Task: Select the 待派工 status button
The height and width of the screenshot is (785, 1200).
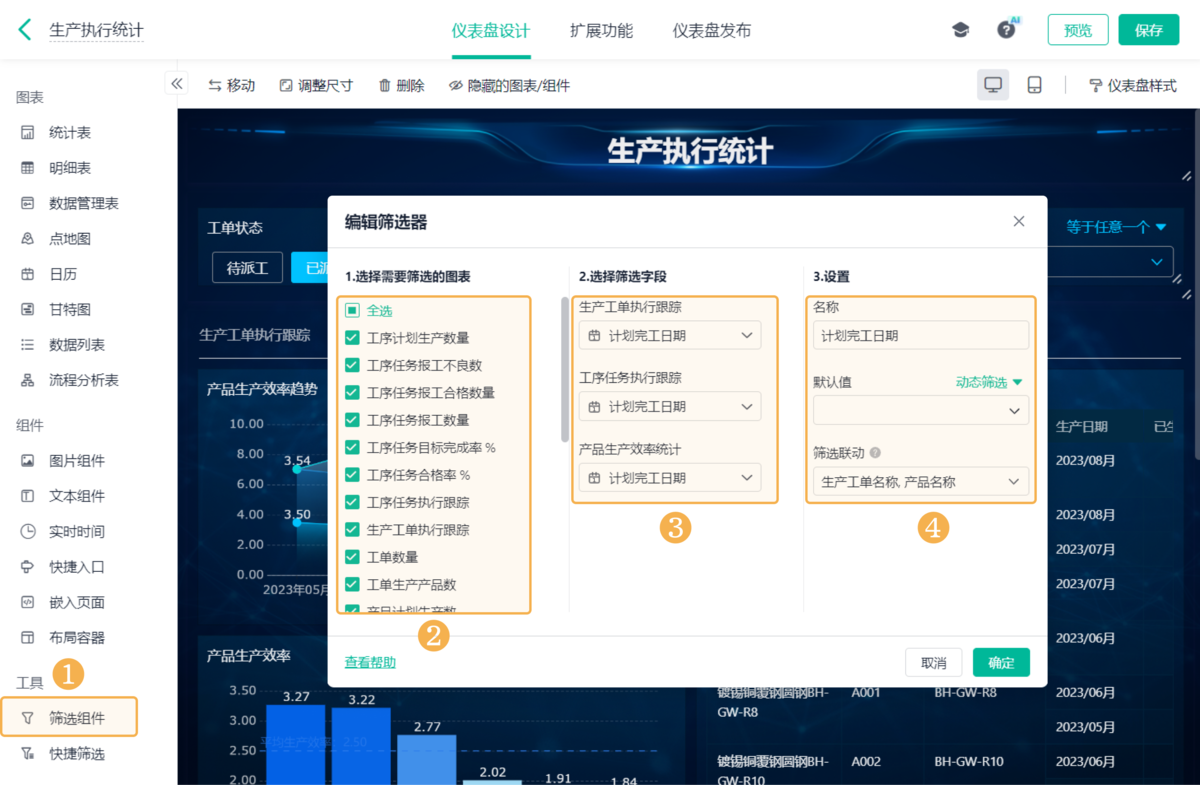Action: coord(247,268)
